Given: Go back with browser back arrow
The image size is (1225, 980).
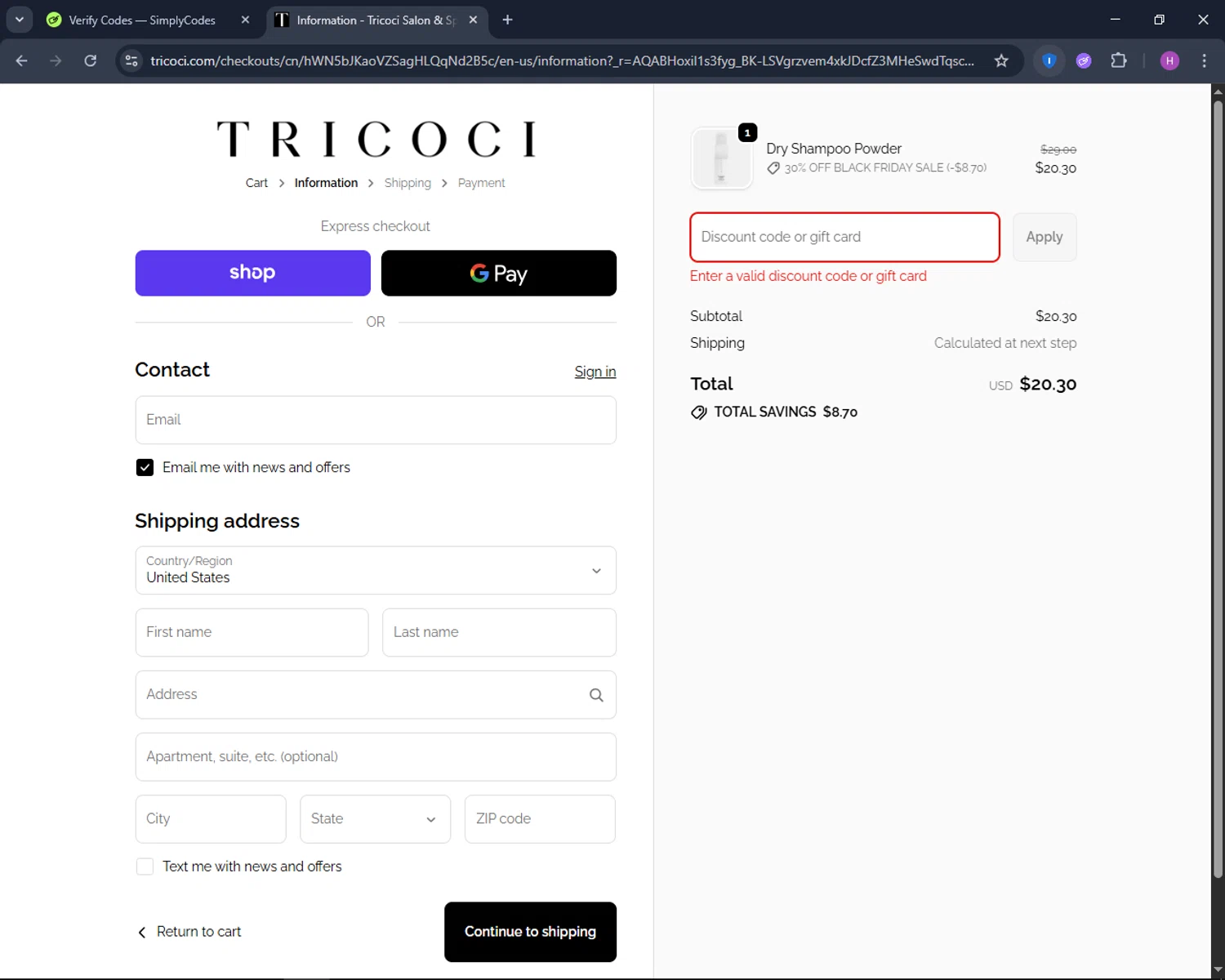Looking at the screenshot, I should [x=22, y=60].
